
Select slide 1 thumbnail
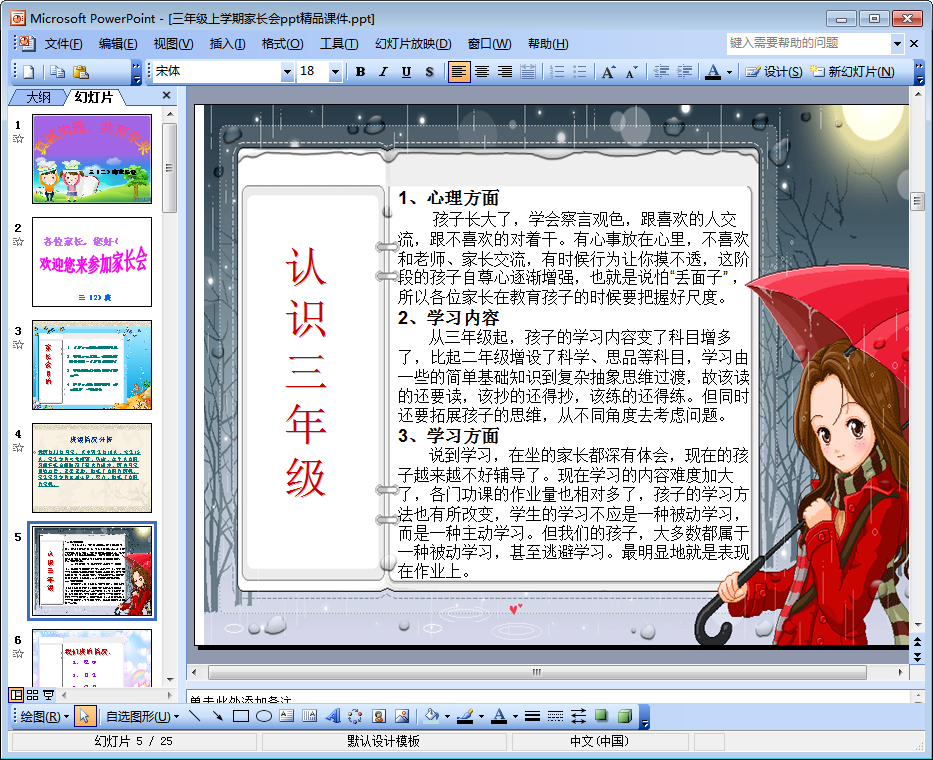[92, 159]
